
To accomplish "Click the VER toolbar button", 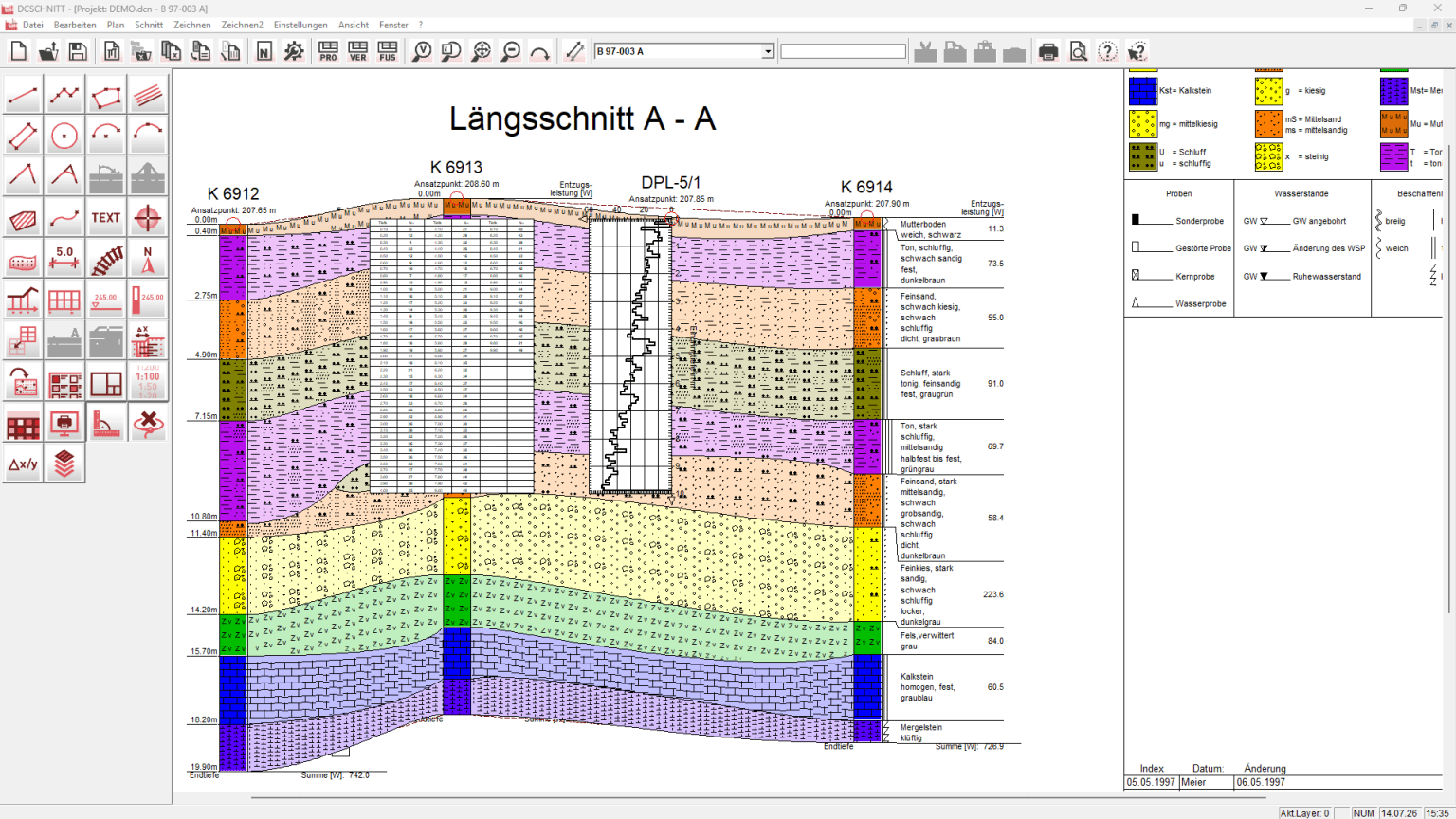I will click(x=358, y=51).
